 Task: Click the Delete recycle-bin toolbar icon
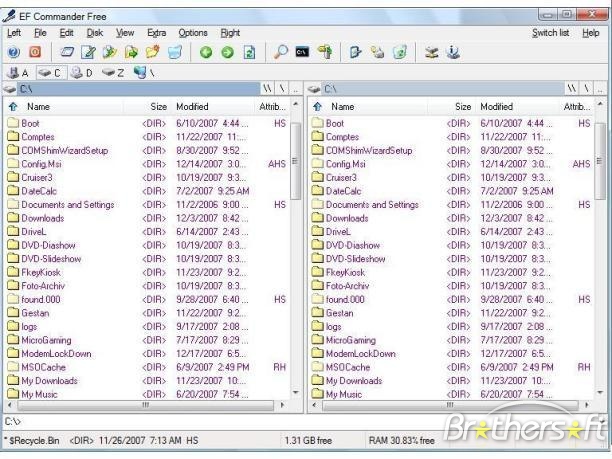pos(175,52)
